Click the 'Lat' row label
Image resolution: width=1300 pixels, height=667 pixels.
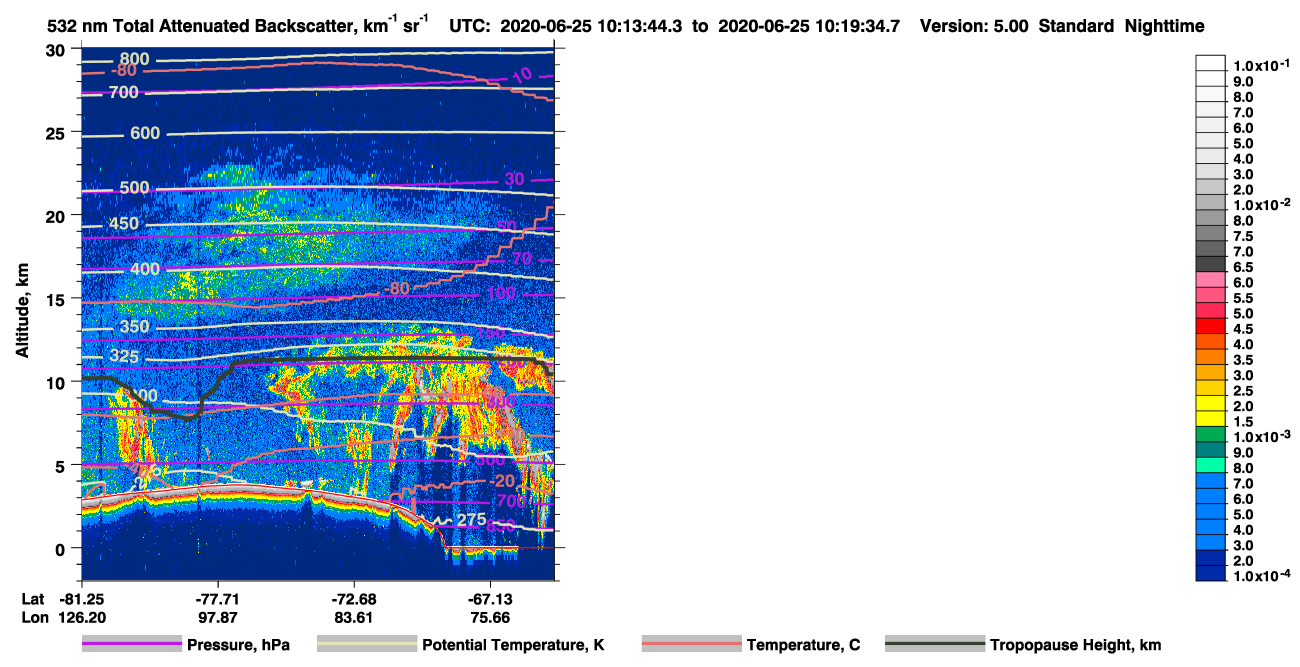[x=33, y=598]
